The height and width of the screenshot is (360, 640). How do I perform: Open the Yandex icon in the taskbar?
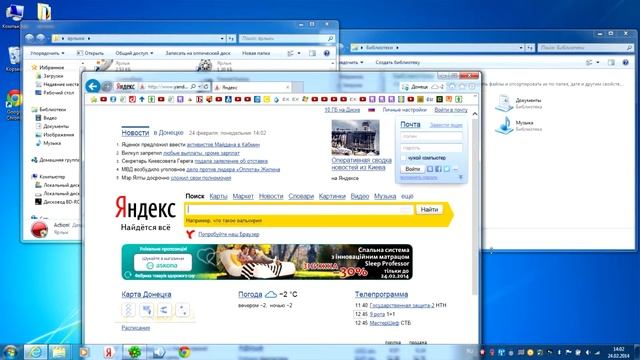pos(109,352)
